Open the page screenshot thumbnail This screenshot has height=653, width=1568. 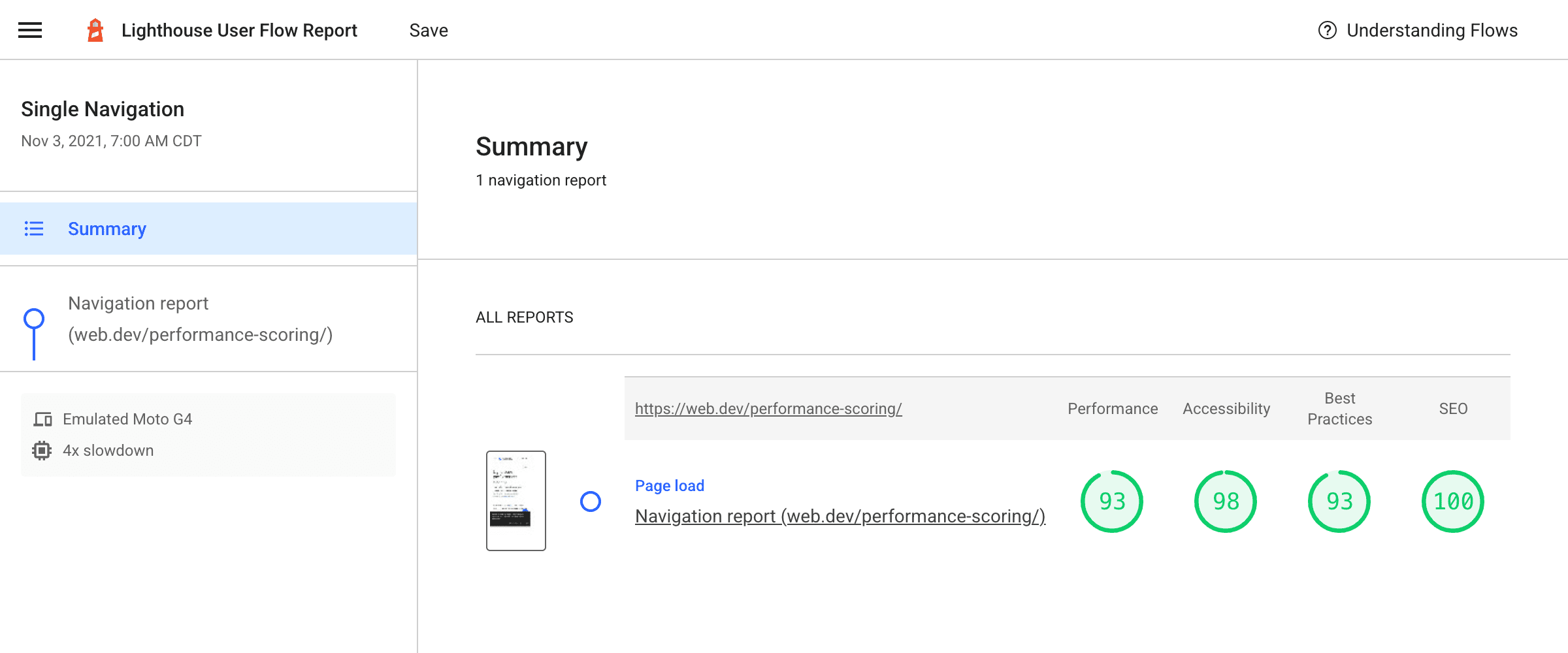pyautogui.click(x=515, y=502)
